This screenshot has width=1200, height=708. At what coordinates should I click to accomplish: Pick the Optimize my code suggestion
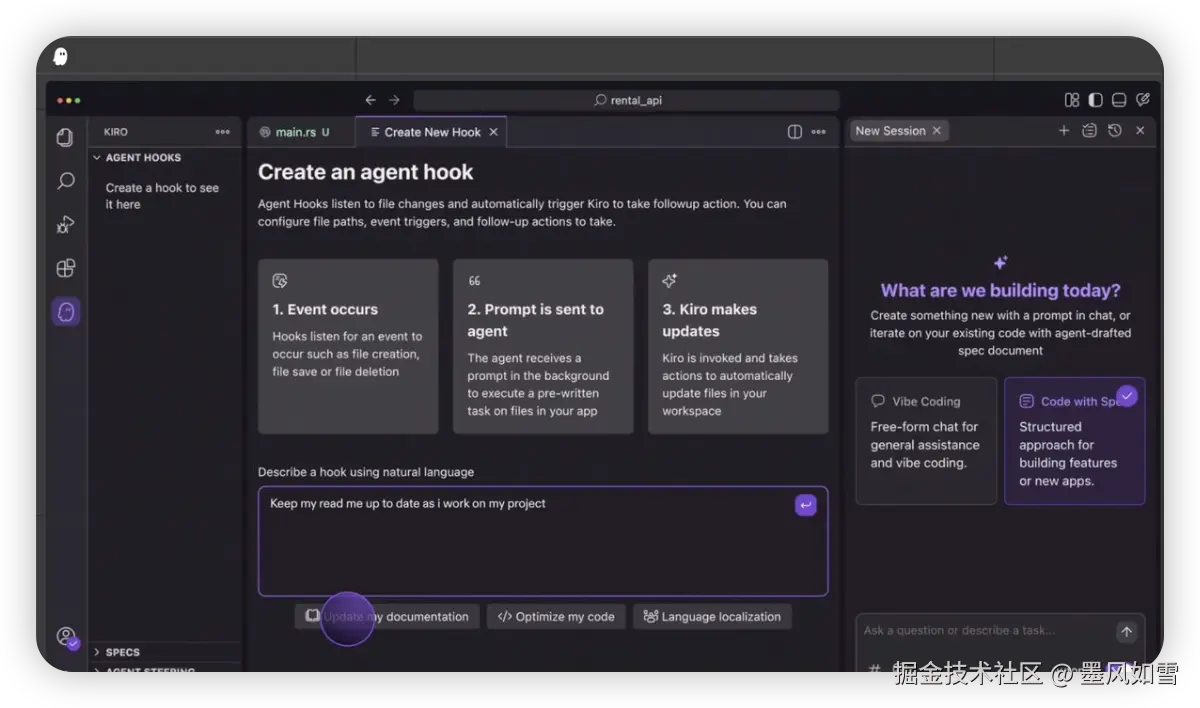[x=557, y=617]
